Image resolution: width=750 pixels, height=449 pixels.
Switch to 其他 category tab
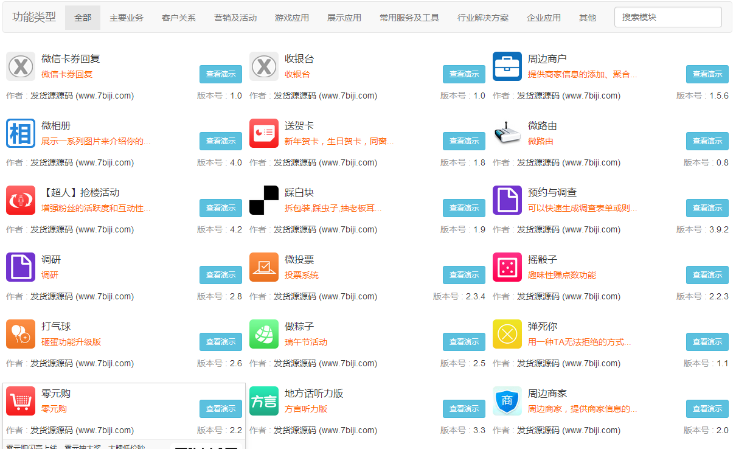coord(587,18)
